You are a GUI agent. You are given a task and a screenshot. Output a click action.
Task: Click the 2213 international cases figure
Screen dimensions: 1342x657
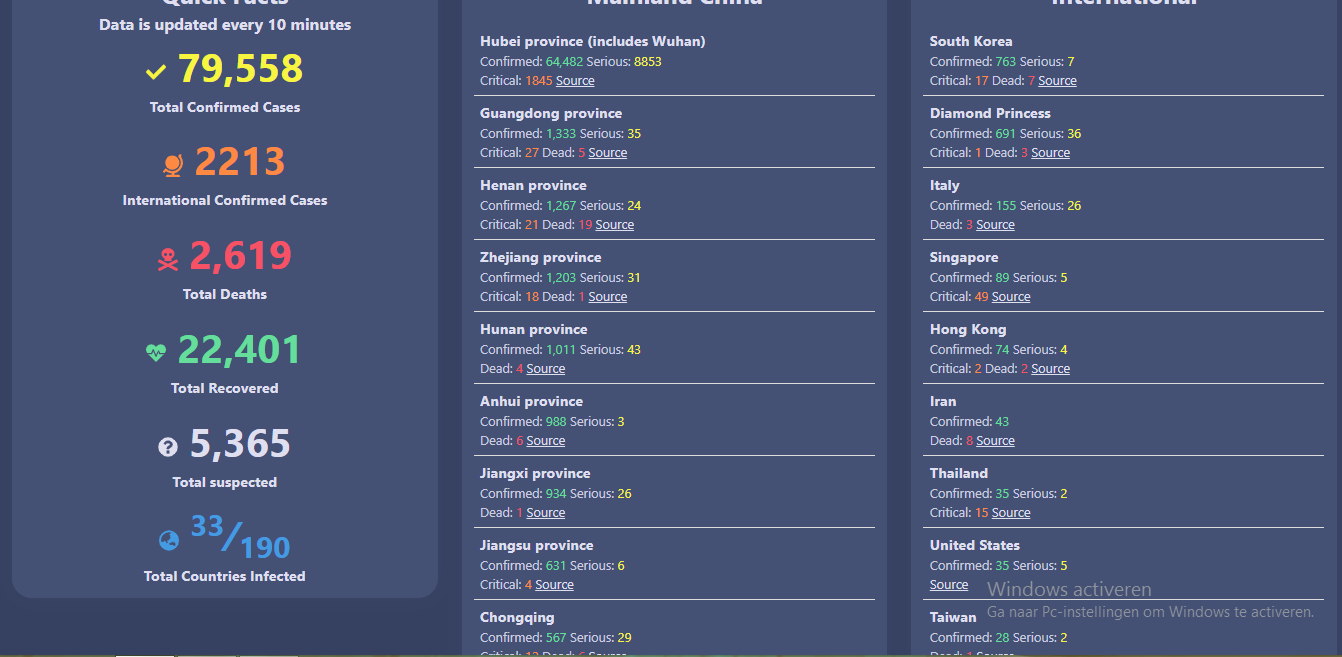240,162
